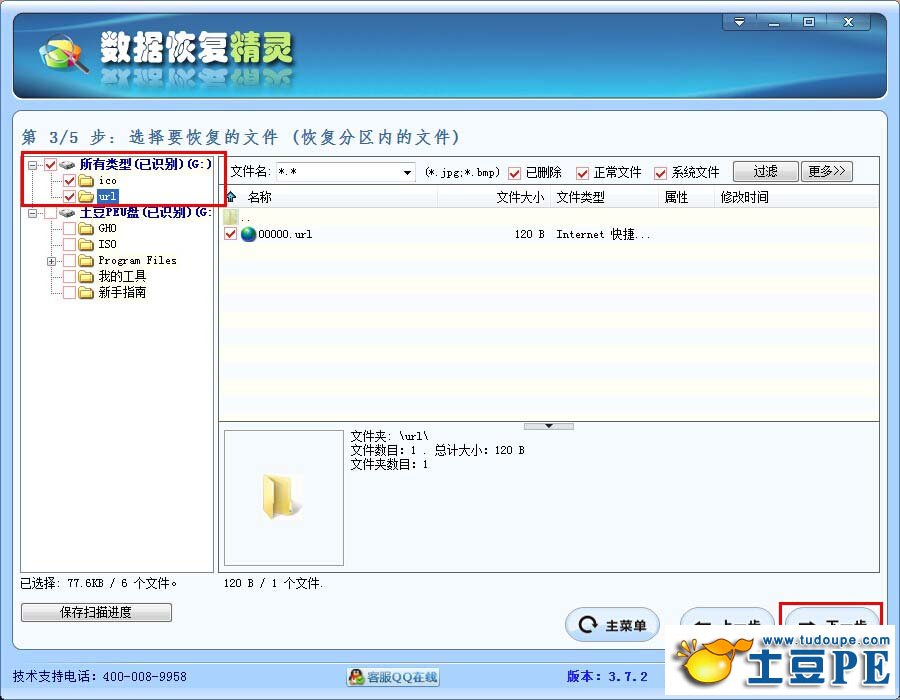
Task: Open the 文件名 pattern dropdown
Action: (x=407, y=173)
